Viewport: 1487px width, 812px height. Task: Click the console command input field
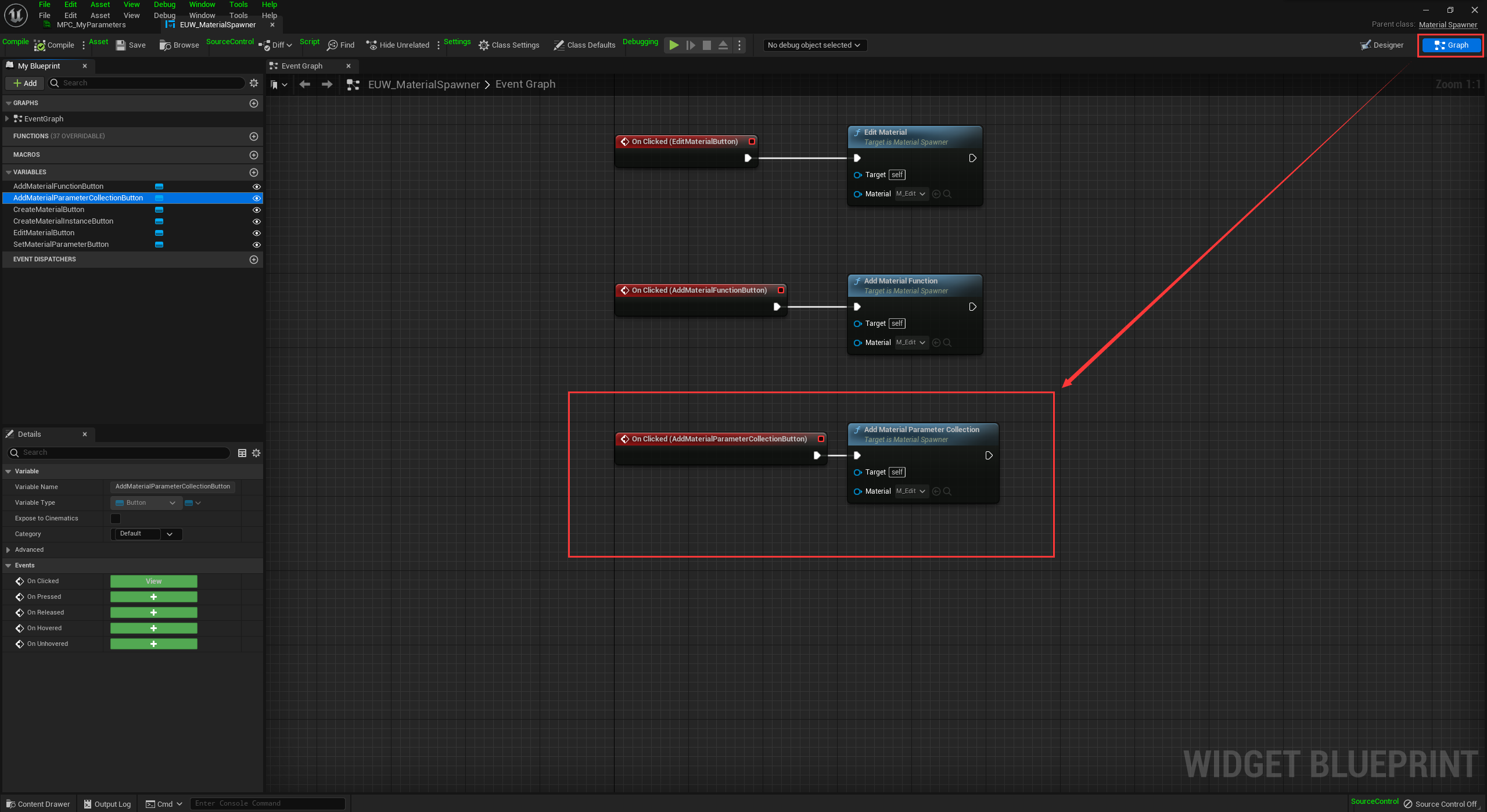coord(267,804)
